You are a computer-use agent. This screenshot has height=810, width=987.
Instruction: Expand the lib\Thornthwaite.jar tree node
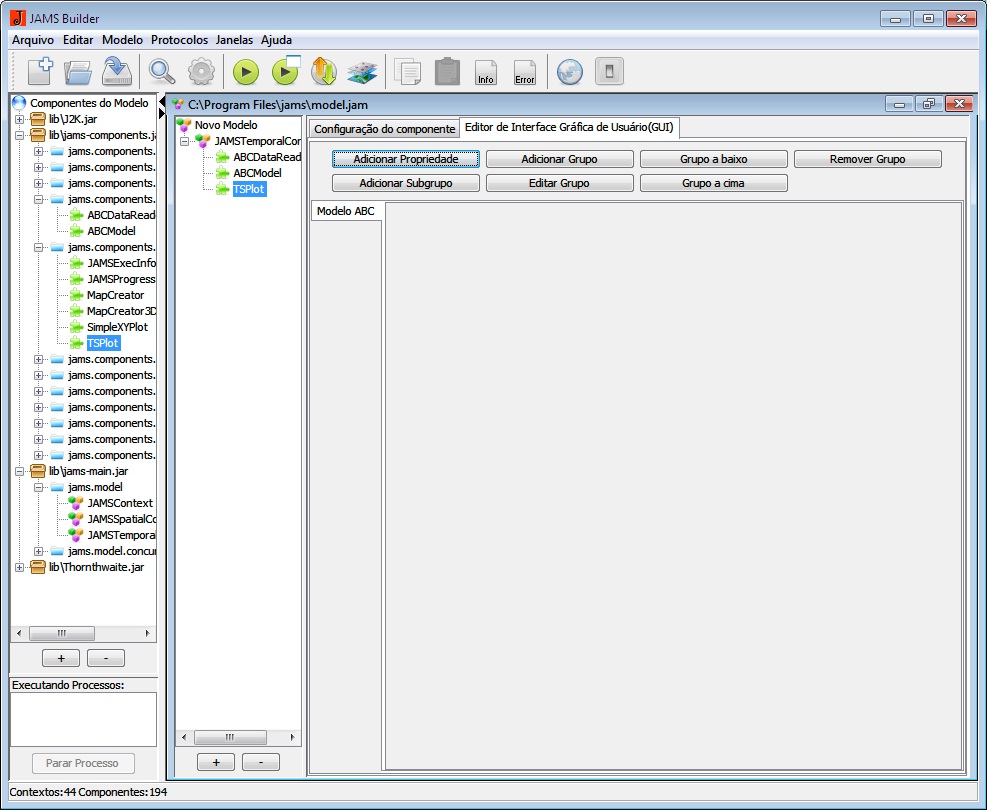[x=20, y=567]
